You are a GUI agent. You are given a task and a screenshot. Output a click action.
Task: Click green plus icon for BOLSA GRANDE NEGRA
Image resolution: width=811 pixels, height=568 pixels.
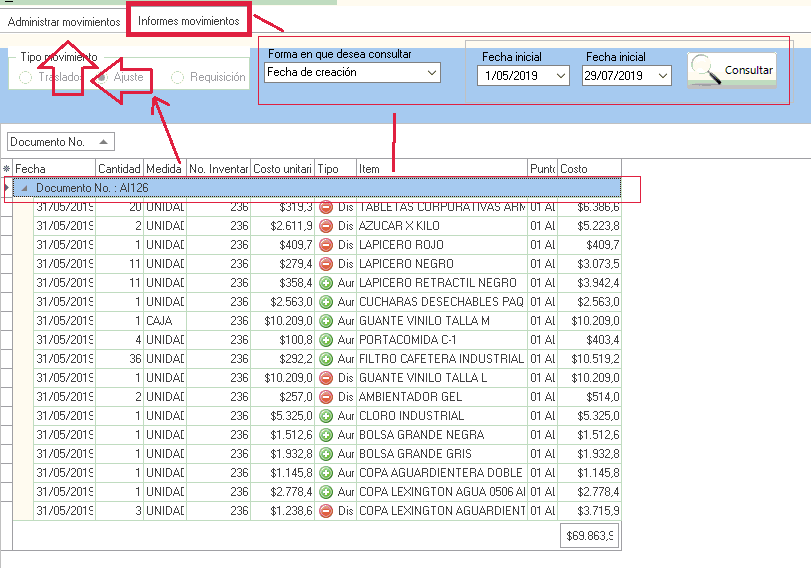point(326,435)
